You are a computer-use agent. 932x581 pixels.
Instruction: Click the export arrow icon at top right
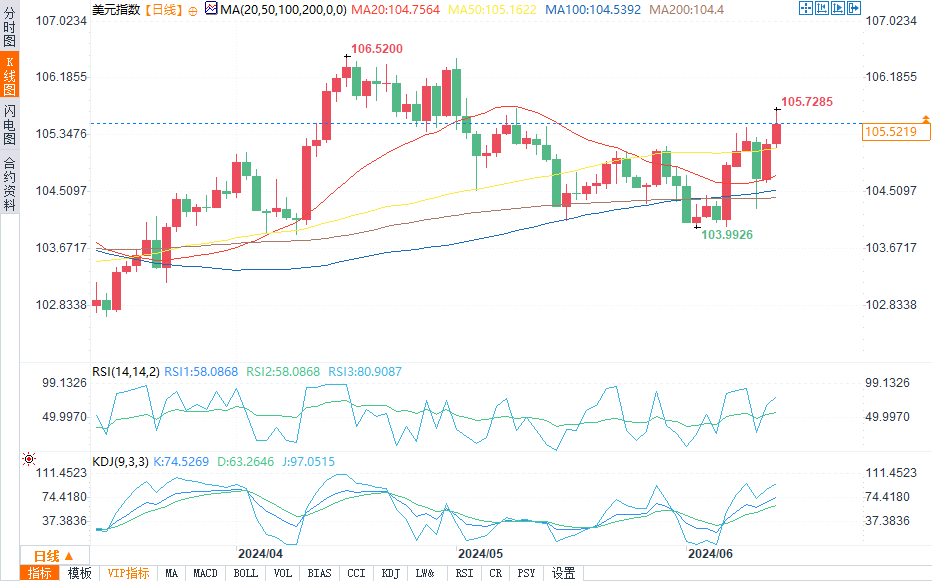tap(854, 8)
